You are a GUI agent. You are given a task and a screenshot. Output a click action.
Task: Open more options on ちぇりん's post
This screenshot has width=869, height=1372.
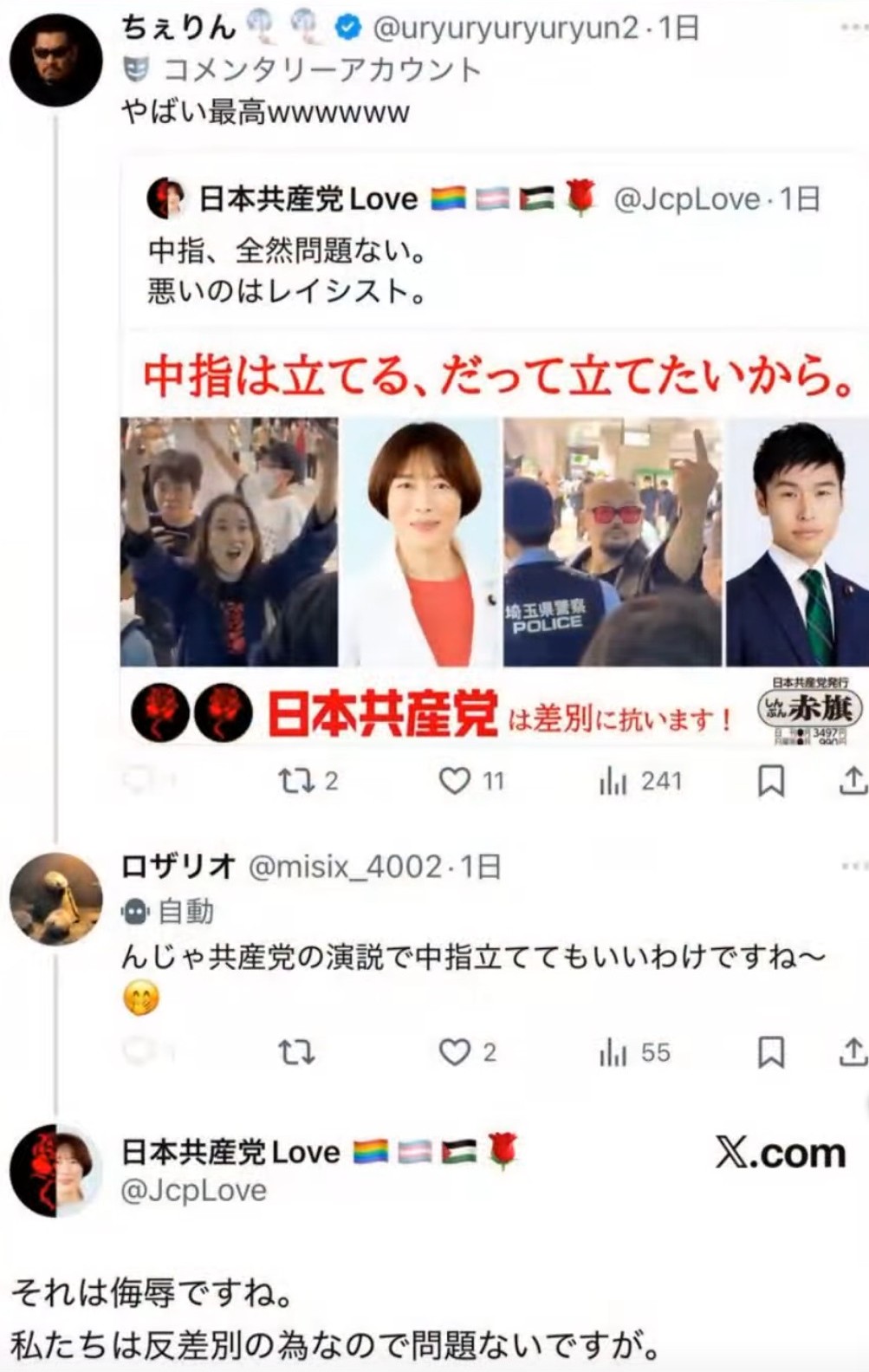(854, 28)
